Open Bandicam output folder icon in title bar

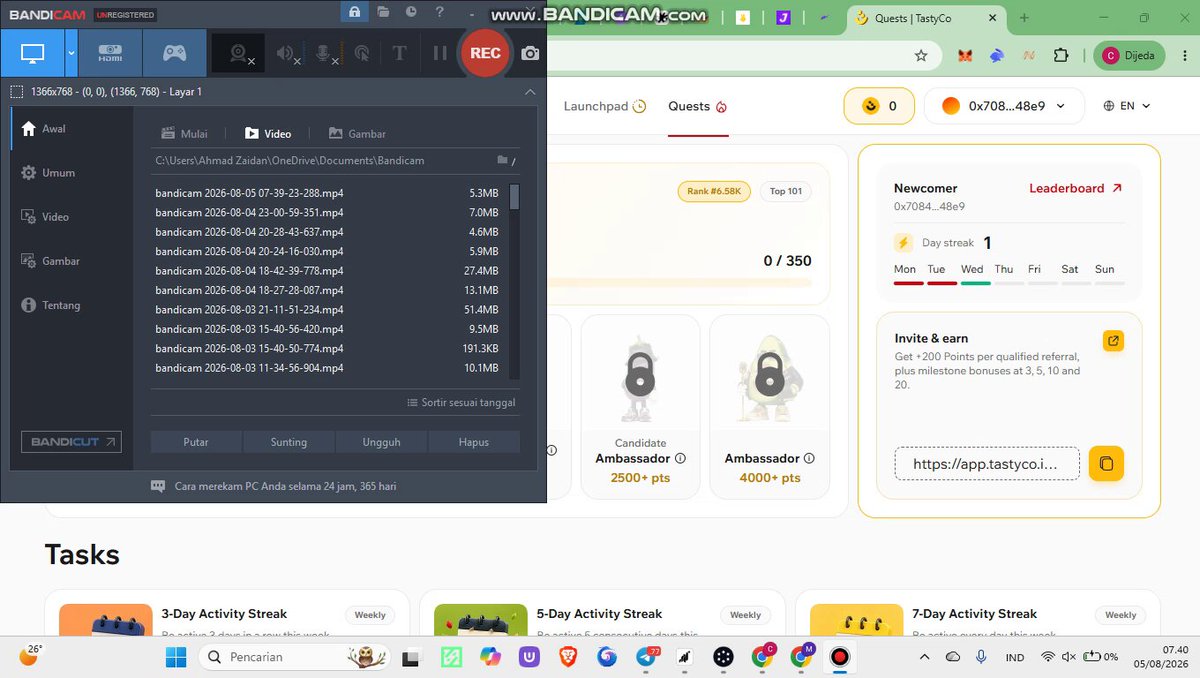(383, 12)
